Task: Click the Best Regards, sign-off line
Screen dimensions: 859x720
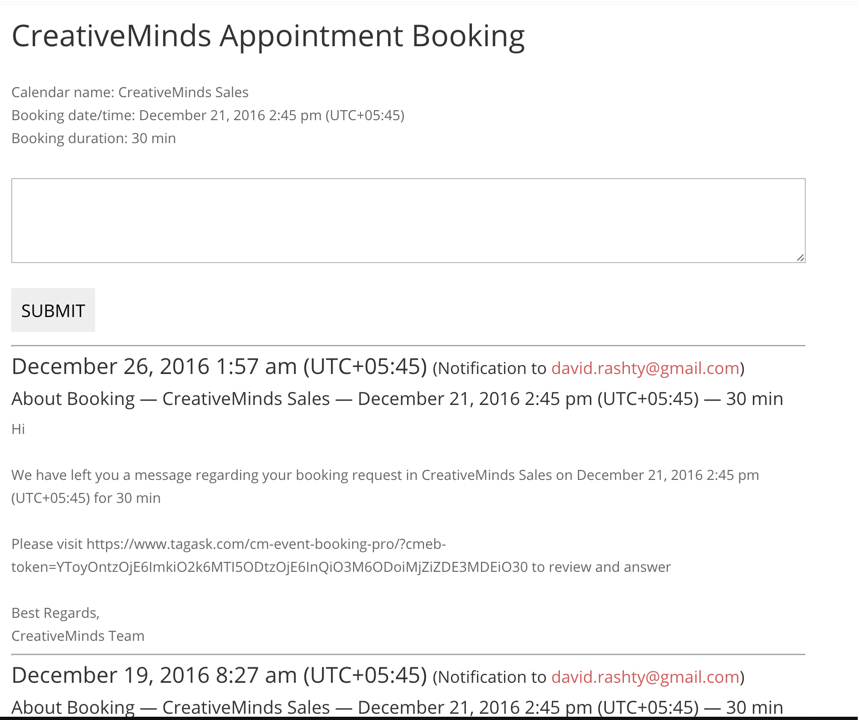Action: (x=55, y=613)
